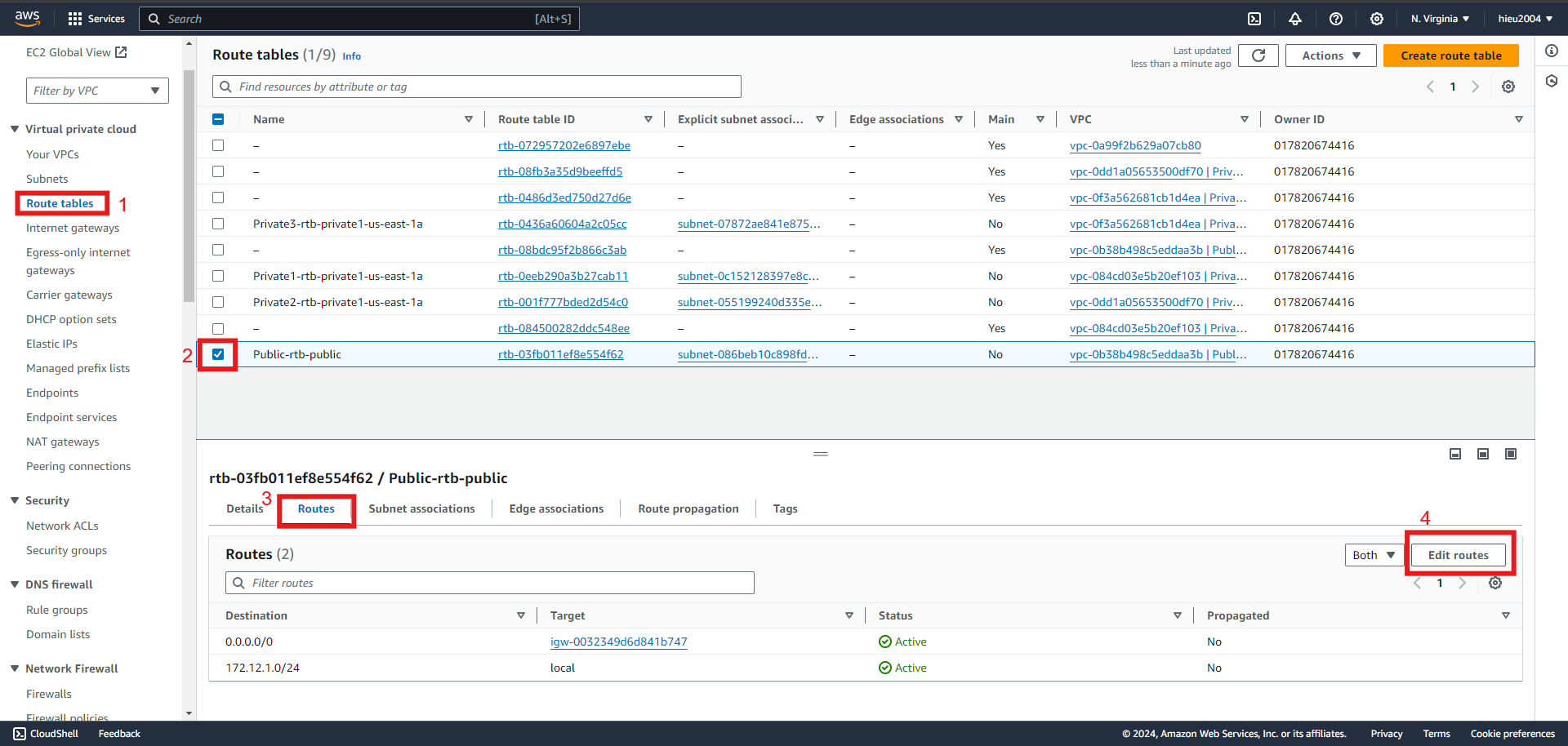Click the sidebar vertical scrollbar
The image size is (1568, 746).
coord(189,186)
